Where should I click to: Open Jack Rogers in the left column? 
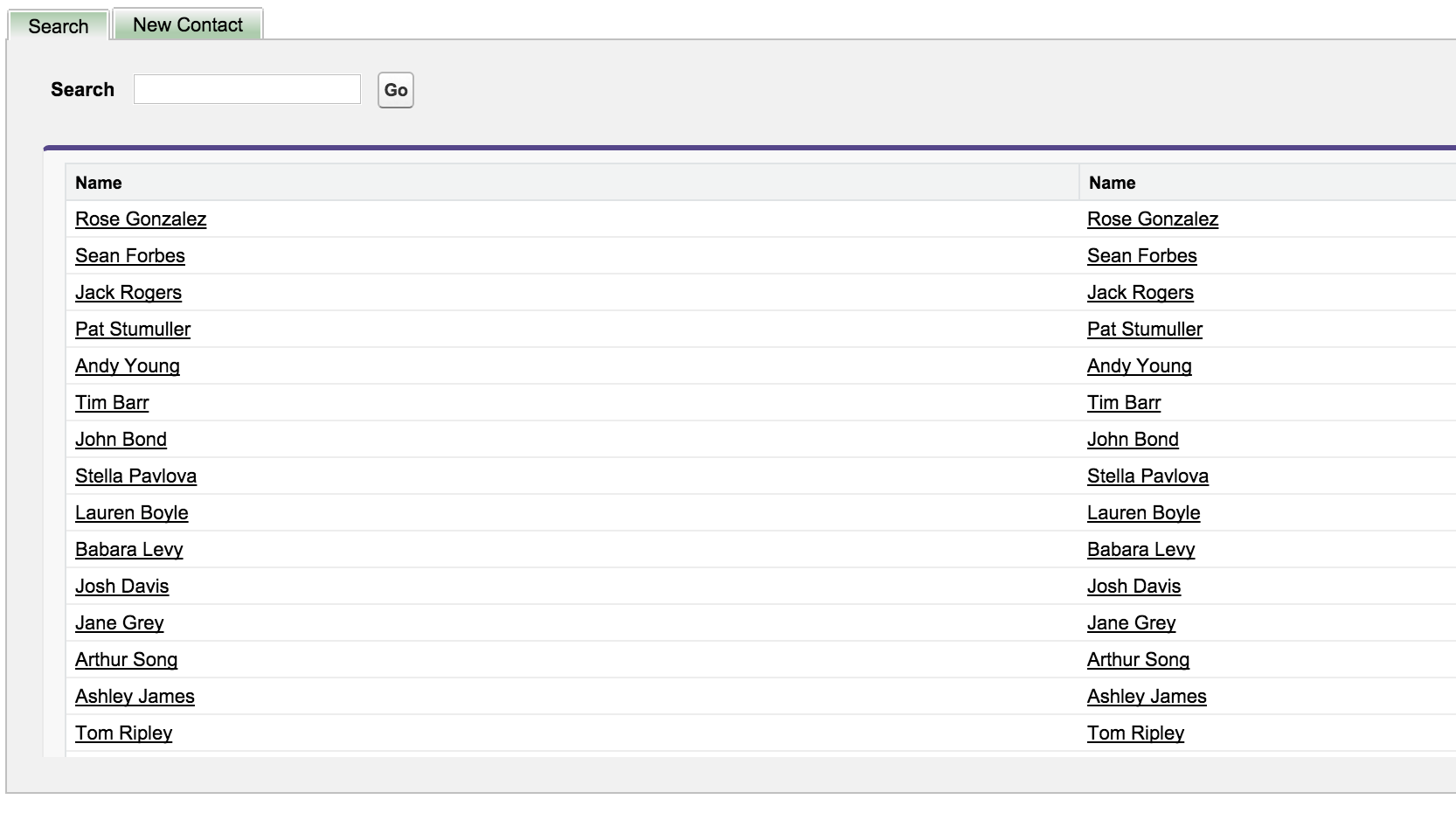click(128, 293)
